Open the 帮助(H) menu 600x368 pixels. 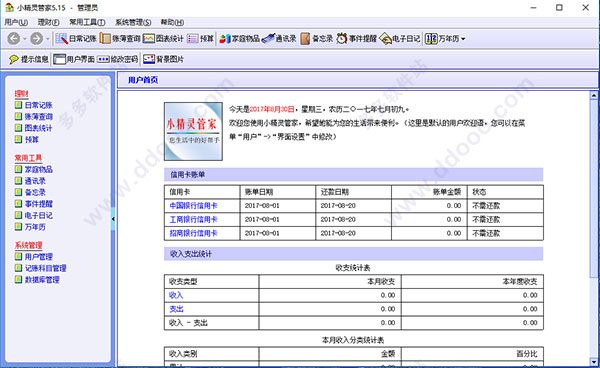[172, 22]
